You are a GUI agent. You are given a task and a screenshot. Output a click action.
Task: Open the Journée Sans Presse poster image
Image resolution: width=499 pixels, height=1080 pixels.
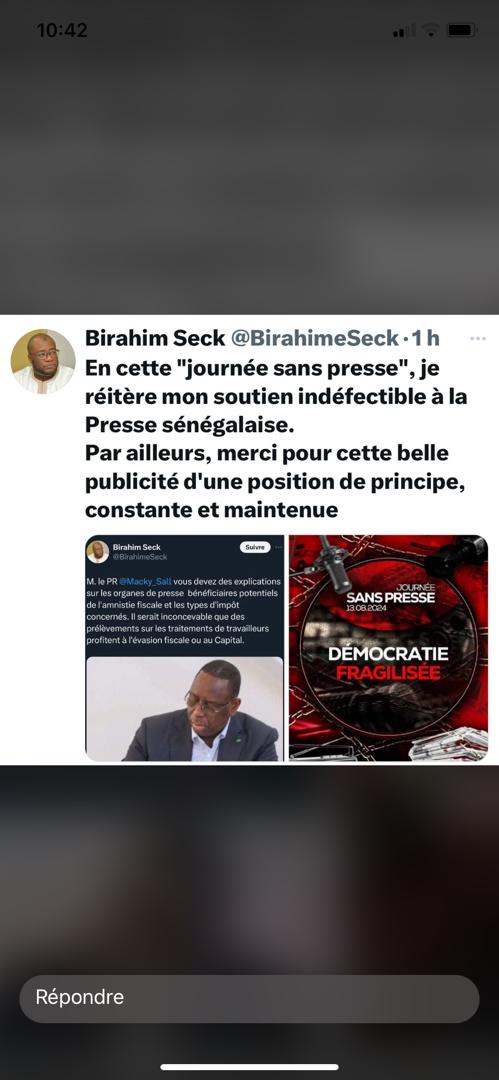click(388, 648)
